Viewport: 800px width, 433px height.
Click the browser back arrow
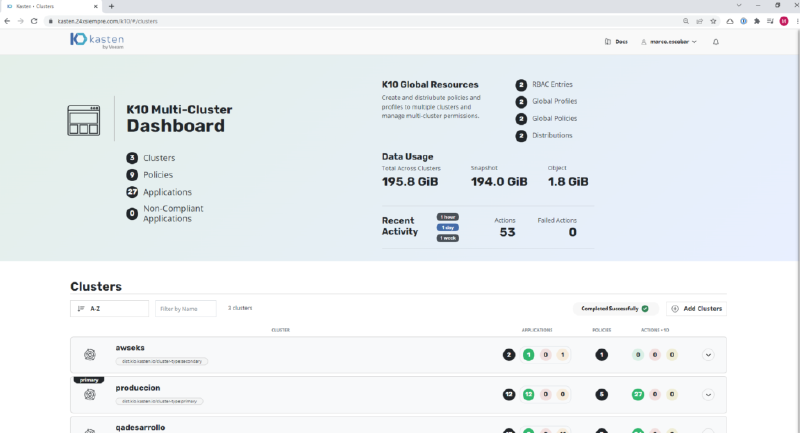7,21
